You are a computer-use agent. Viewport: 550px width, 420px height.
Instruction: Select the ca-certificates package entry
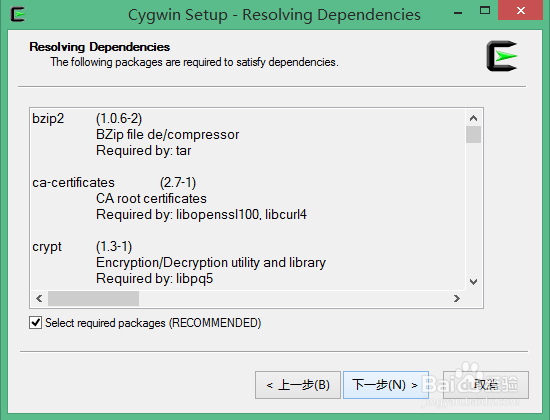(x=73, y=183)
